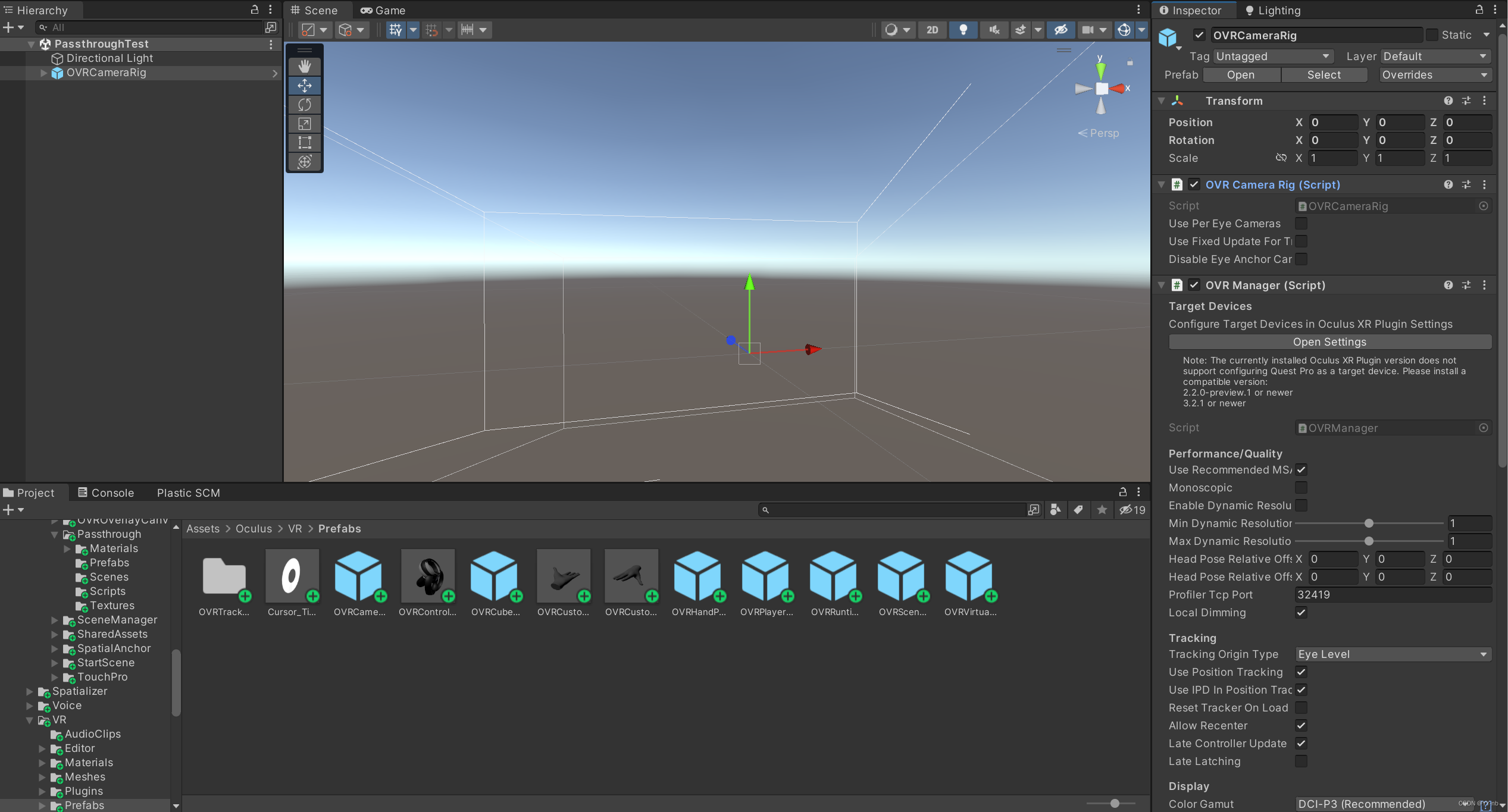Image resolution: width=1508 pixels, height=812 pixels.
Task: Select the Scale tool
Action: 305,124
